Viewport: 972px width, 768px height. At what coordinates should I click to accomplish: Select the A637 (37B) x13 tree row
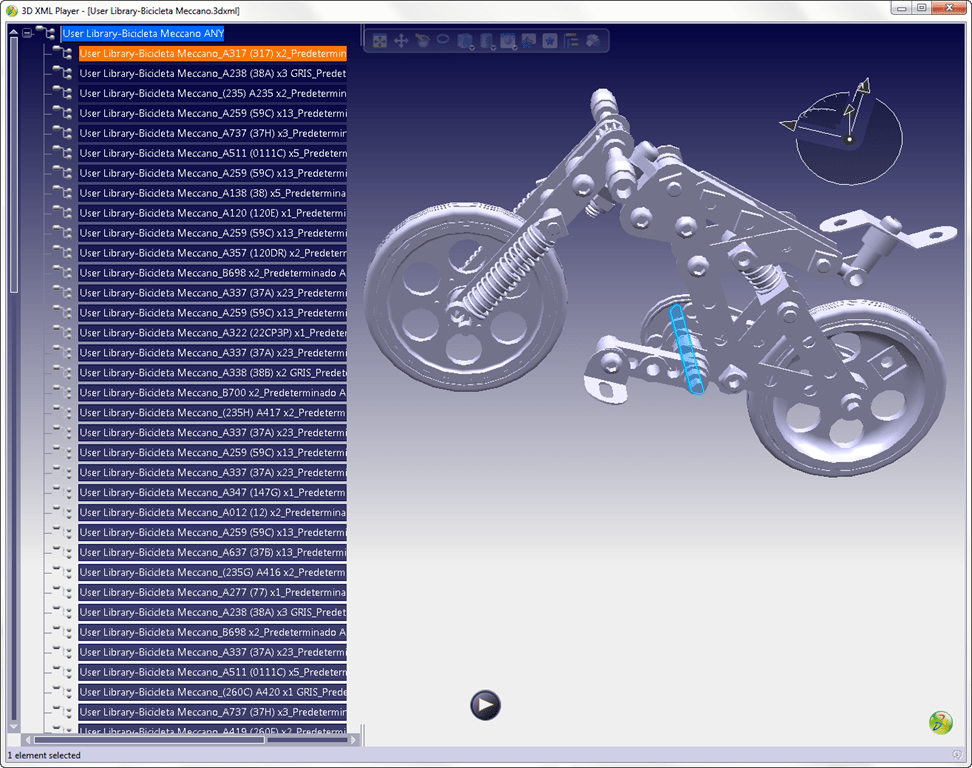point(213,552)
